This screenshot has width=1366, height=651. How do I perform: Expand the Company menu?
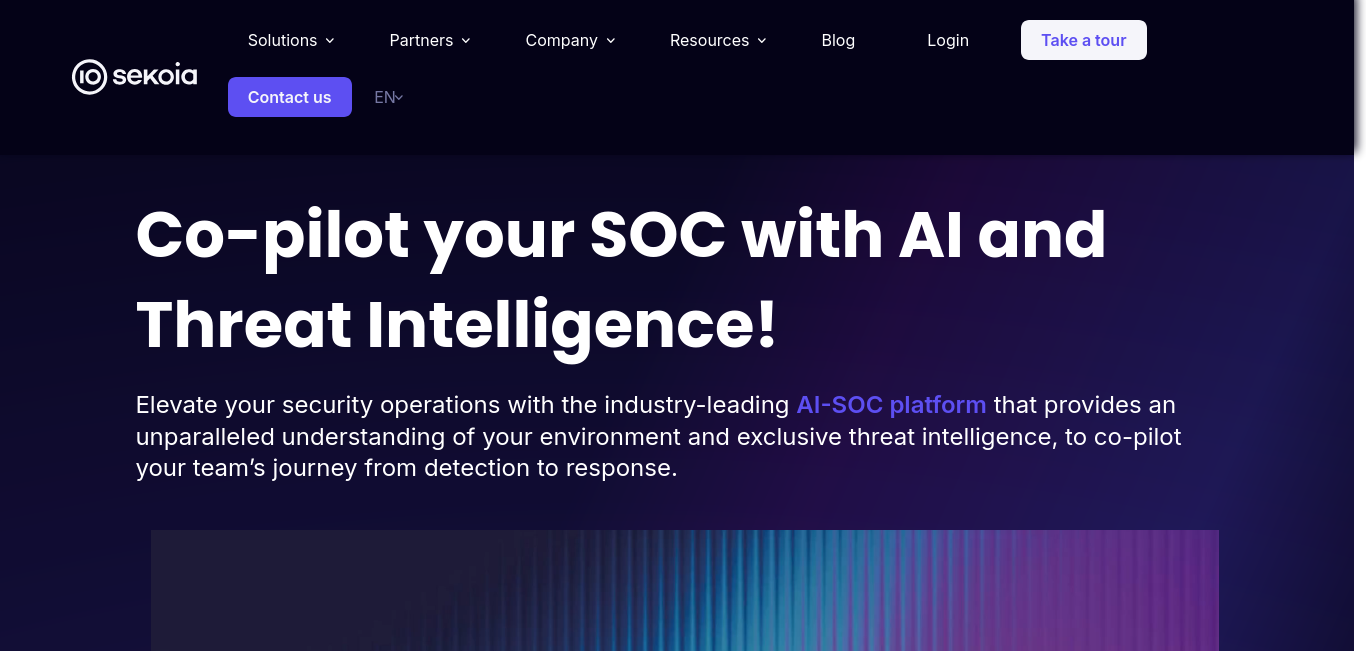click(561, 40)
